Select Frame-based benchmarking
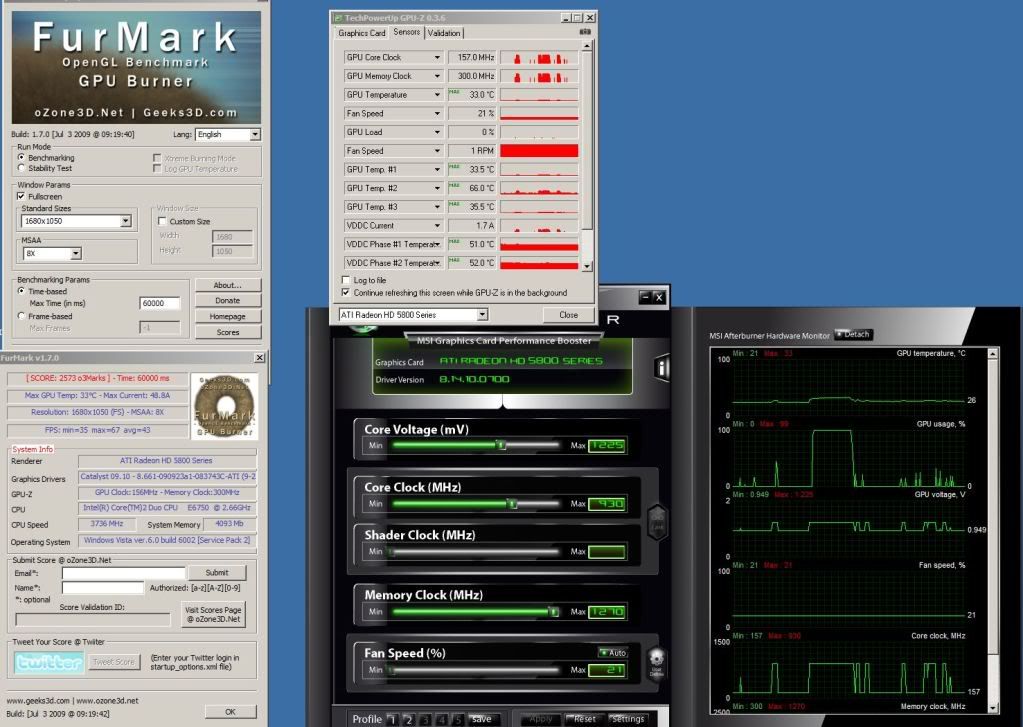 [22, 316]
